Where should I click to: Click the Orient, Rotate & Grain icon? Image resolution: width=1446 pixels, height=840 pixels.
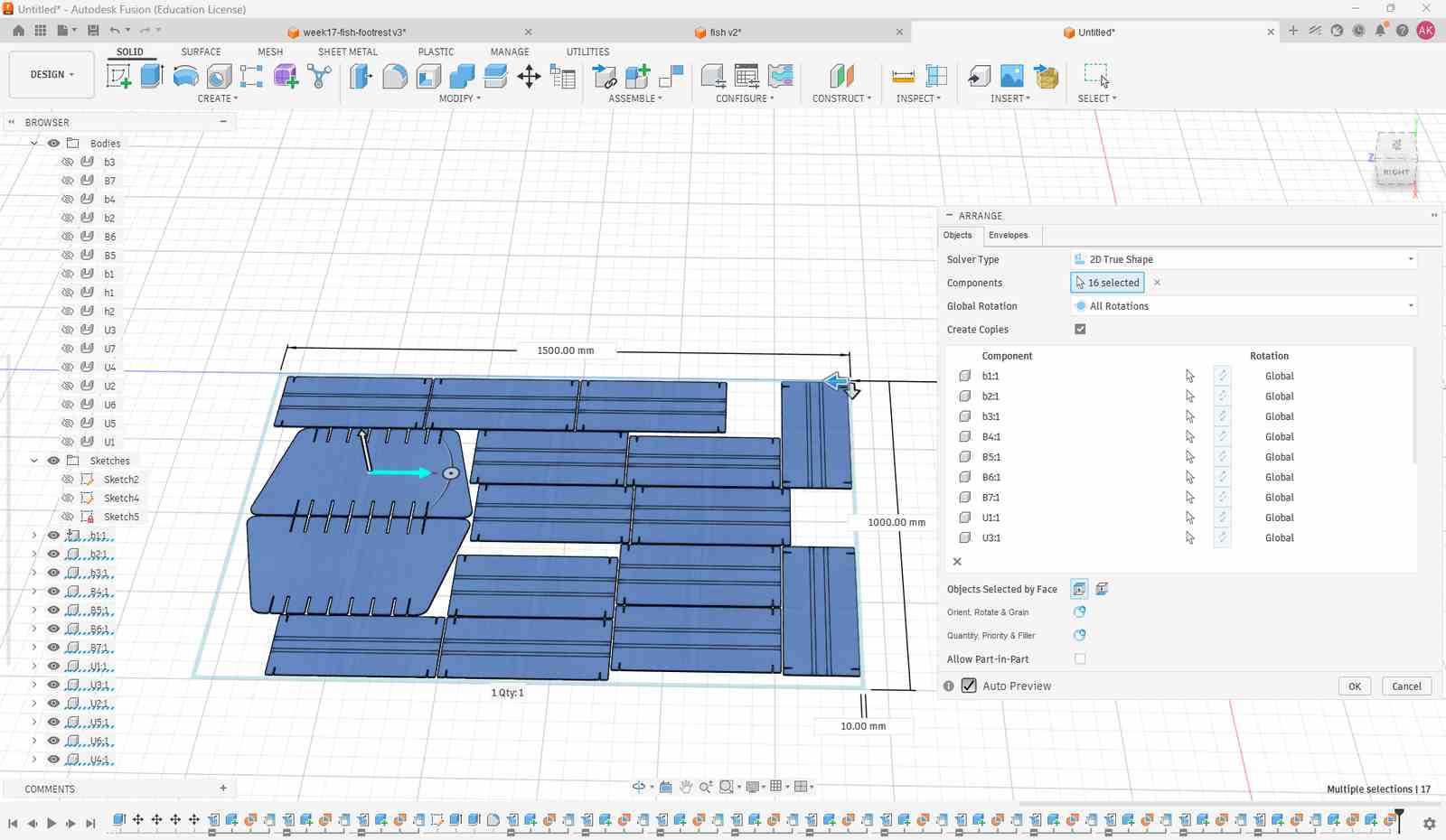coord(1079,612)
